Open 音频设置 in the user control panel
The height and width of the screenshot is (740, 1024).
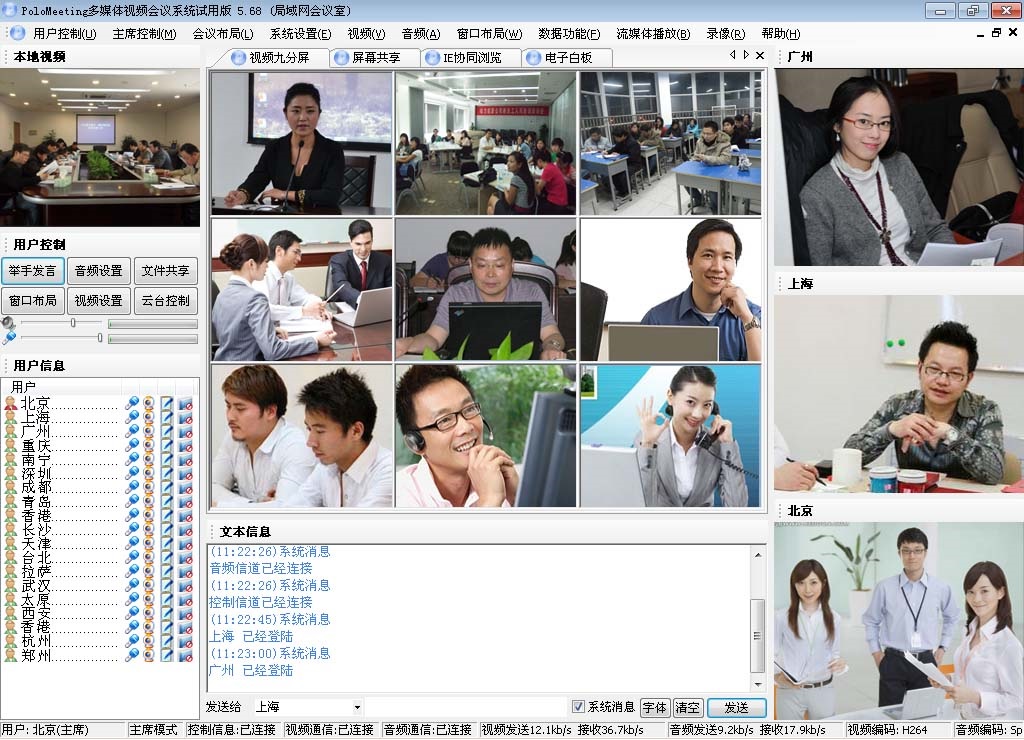pyautogui.click(x=98, y=270)
